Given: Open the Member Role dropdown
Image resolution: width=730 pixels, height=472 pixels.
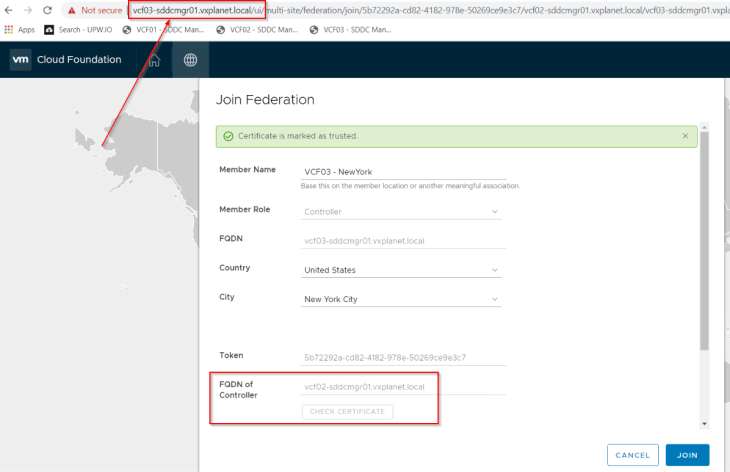Looking at the screenshot, I should pyautogui.click(x=401, y=212).
